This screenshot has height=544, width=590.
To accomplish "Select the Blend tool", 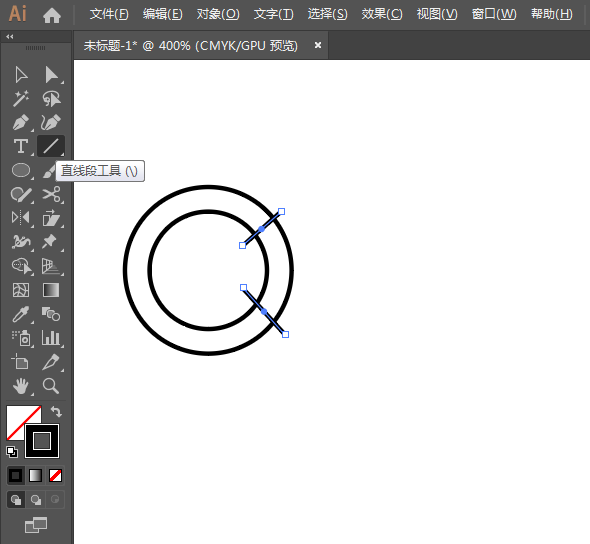I will [x=51, y=314].
